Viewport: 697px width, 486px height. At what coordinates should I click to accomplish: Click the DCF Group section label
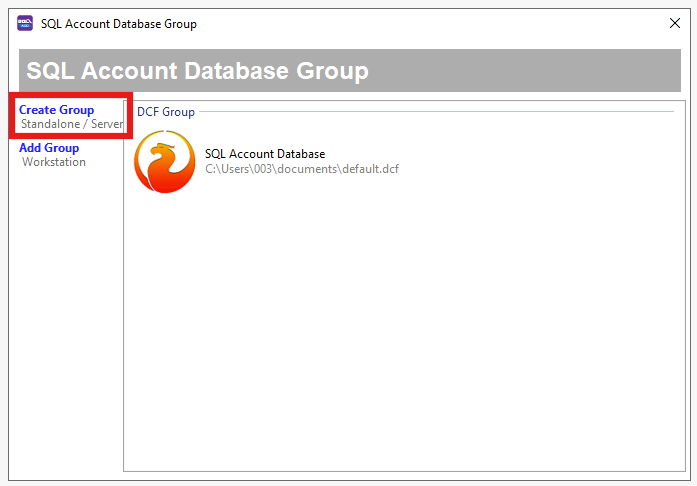166,112
